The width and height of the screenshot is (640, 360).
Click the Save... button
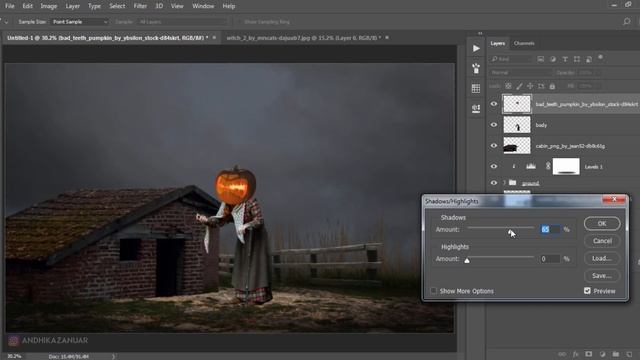pos(602,276)
